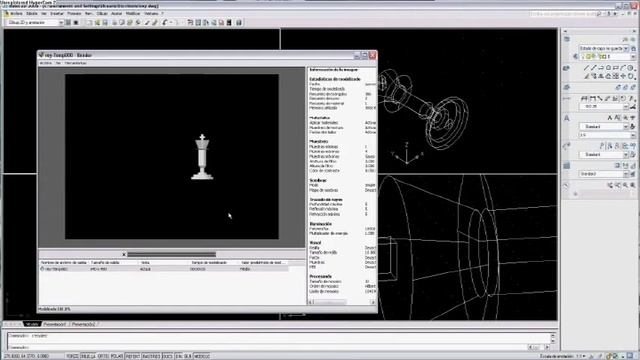Toggle DUCS dynamic UCS in status bar
640x360 pixels.
pos(168,356)
